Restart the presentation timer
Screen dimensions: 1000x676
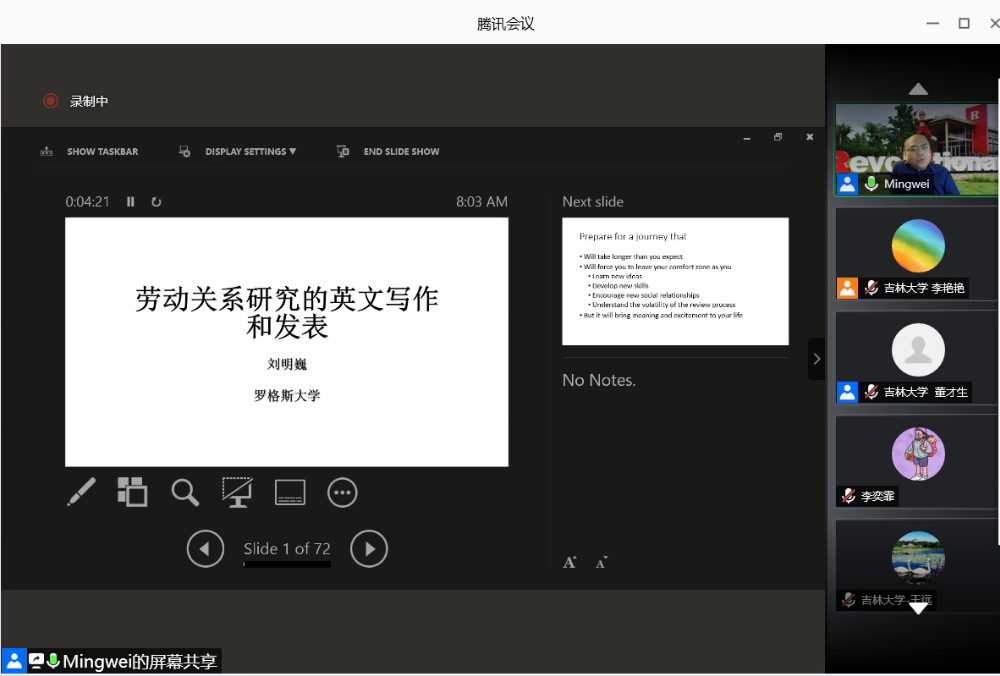click(x=156, y=202)
